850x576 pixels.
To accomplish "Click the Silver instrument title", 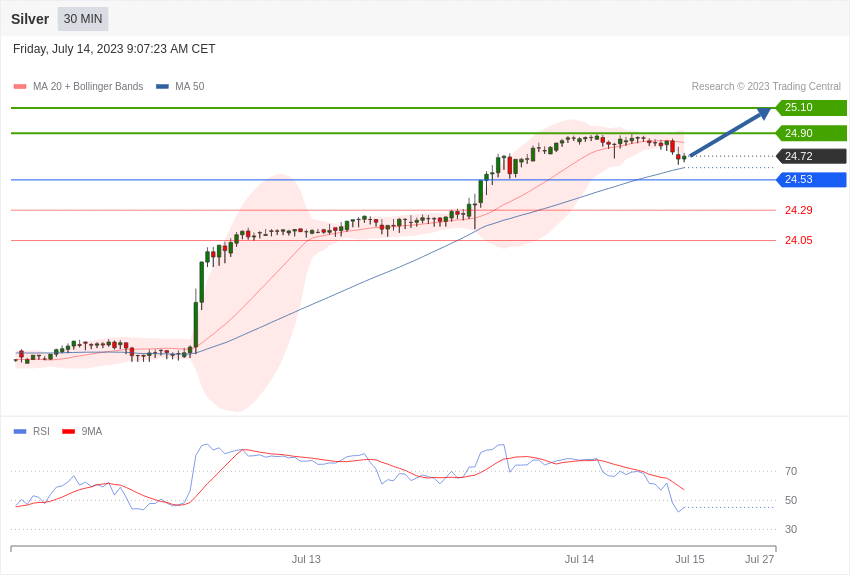I will click(x=30, y=19).
